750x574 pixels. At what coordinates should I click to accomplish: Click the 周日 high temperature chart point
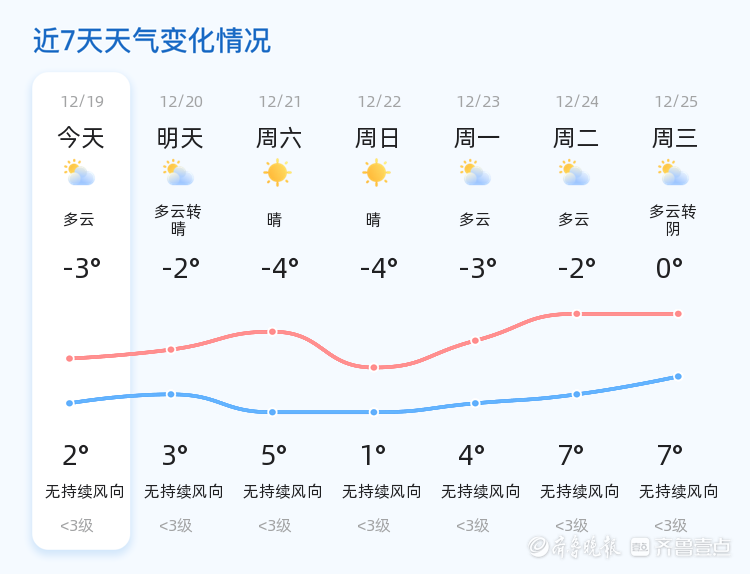[x=374, y=367]
